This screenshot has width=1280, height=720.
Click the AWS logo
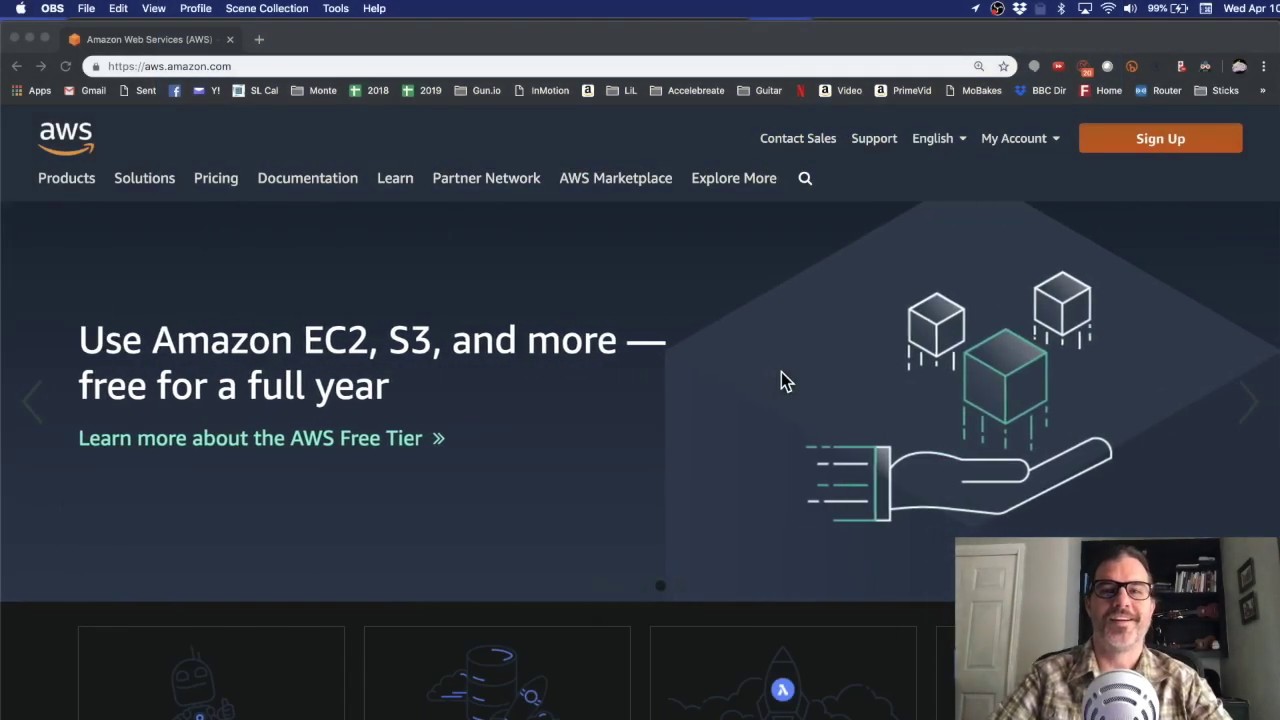66,138
